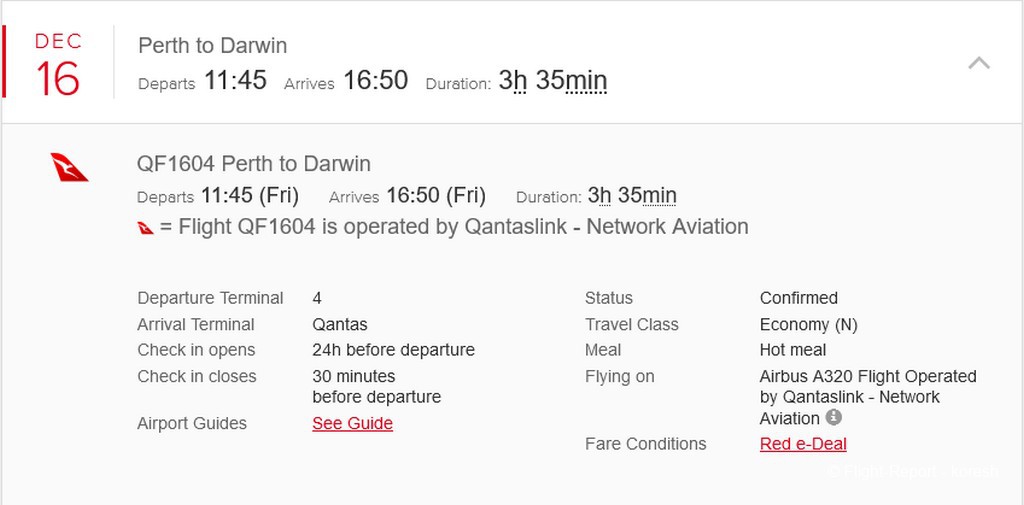The width and height of the screenshot is (1024, 505).
Task: Select the Confirmed status text
Action: [799, 298]
